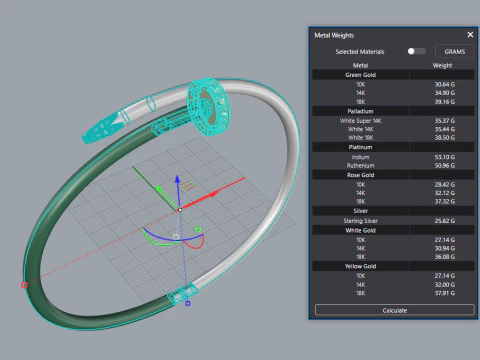The image size is (480, 360).
Task: Click the gumball origin point at the axes center
Action: (x=180, y=210)
